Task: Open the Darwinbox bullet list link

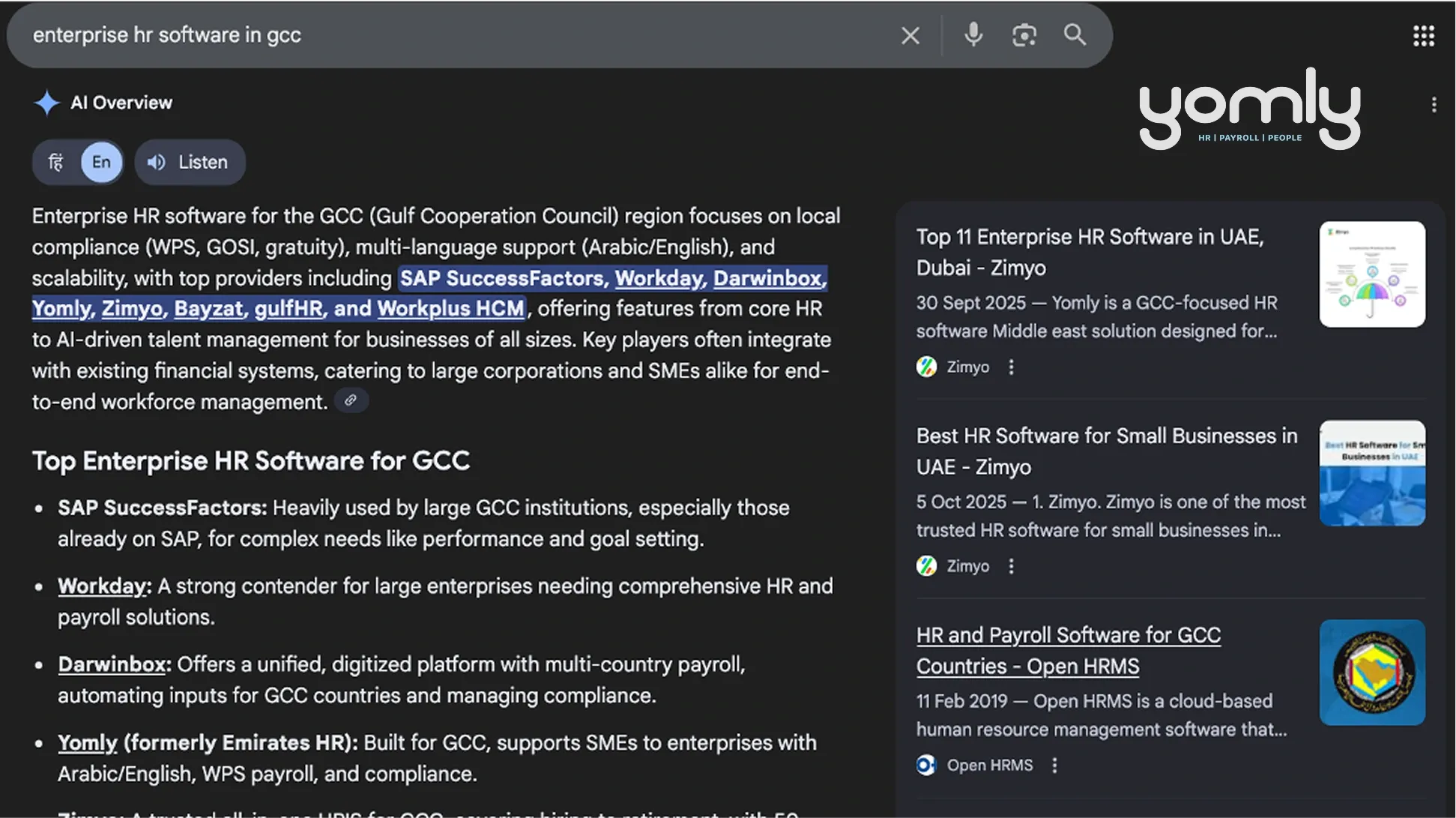Action: point(114,664)
